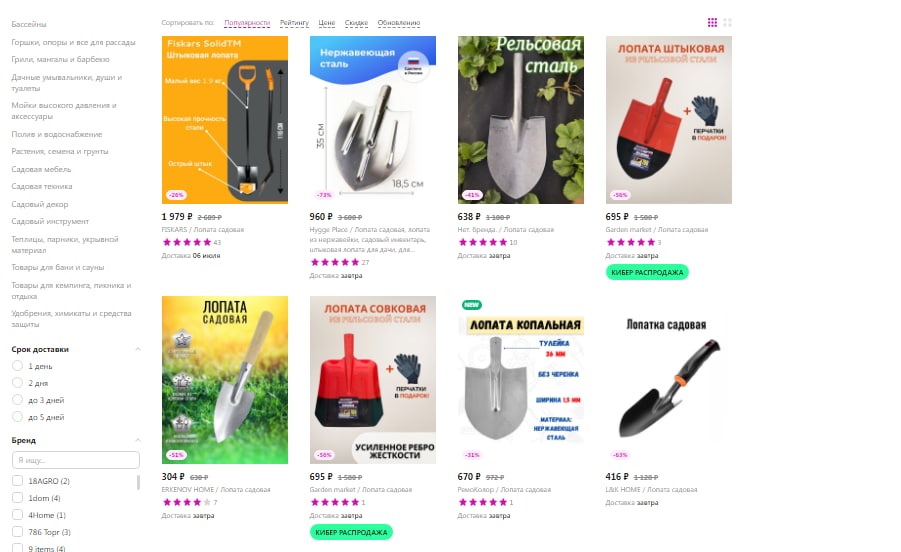This screenshot has height=552, width=901.
Task: Click the star rating under the 638 ₽ shovel
Action: tap(483, 242)
